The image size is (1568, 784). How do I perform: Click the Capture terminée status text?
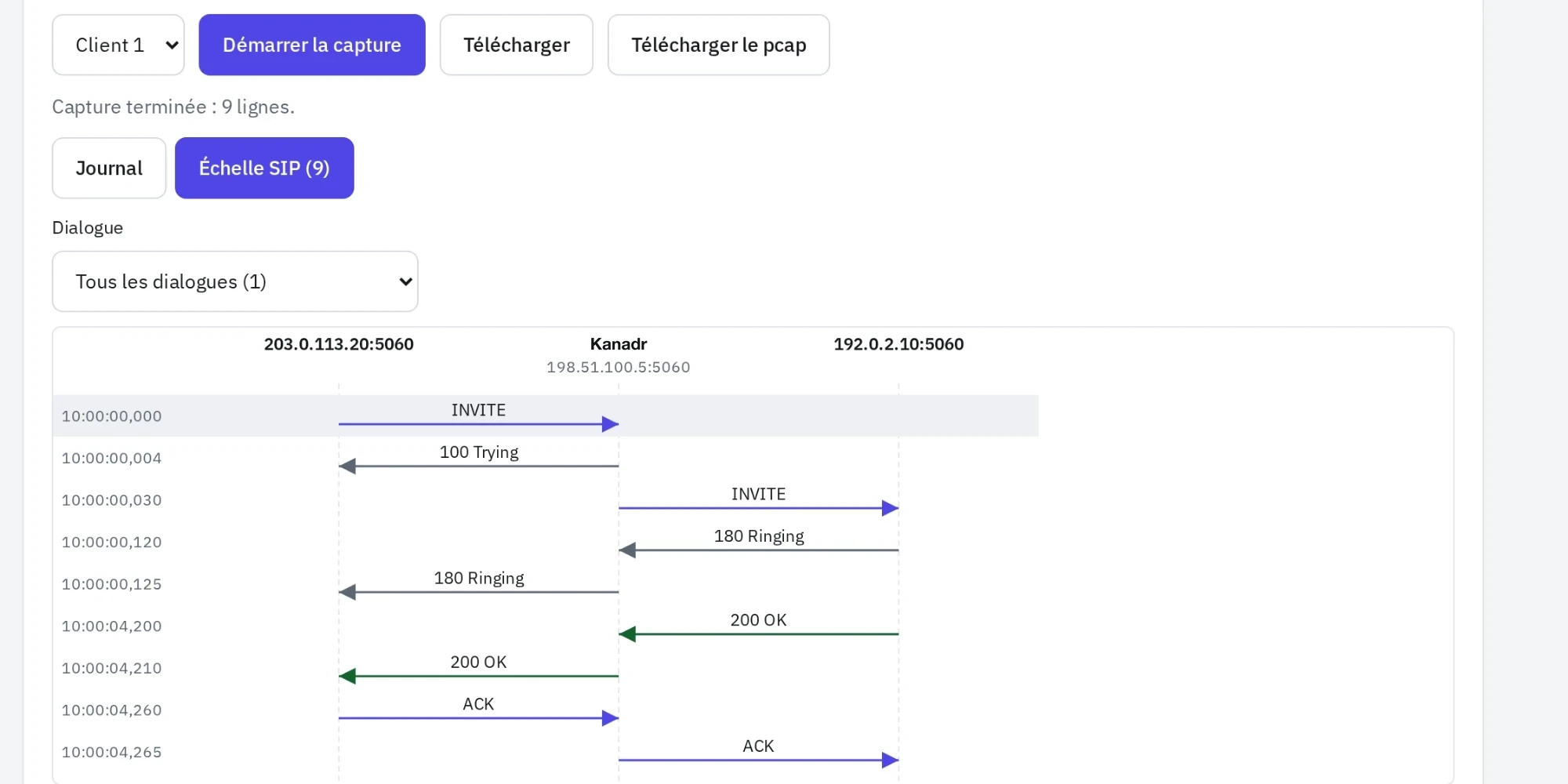coord(173,107)
